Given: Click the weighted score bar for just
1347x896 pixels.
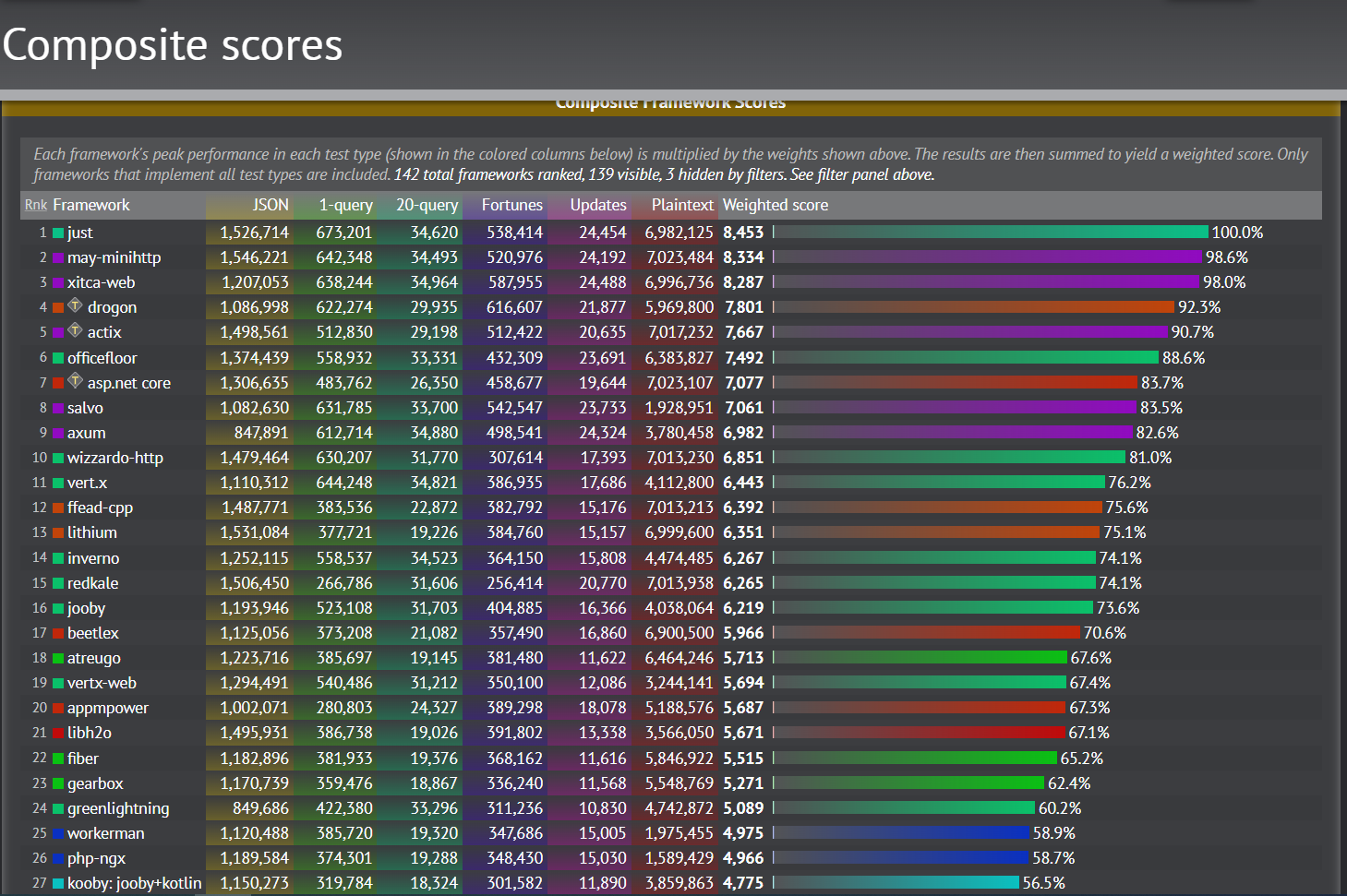Looking at the screenshot, I should tap(988, 233).
